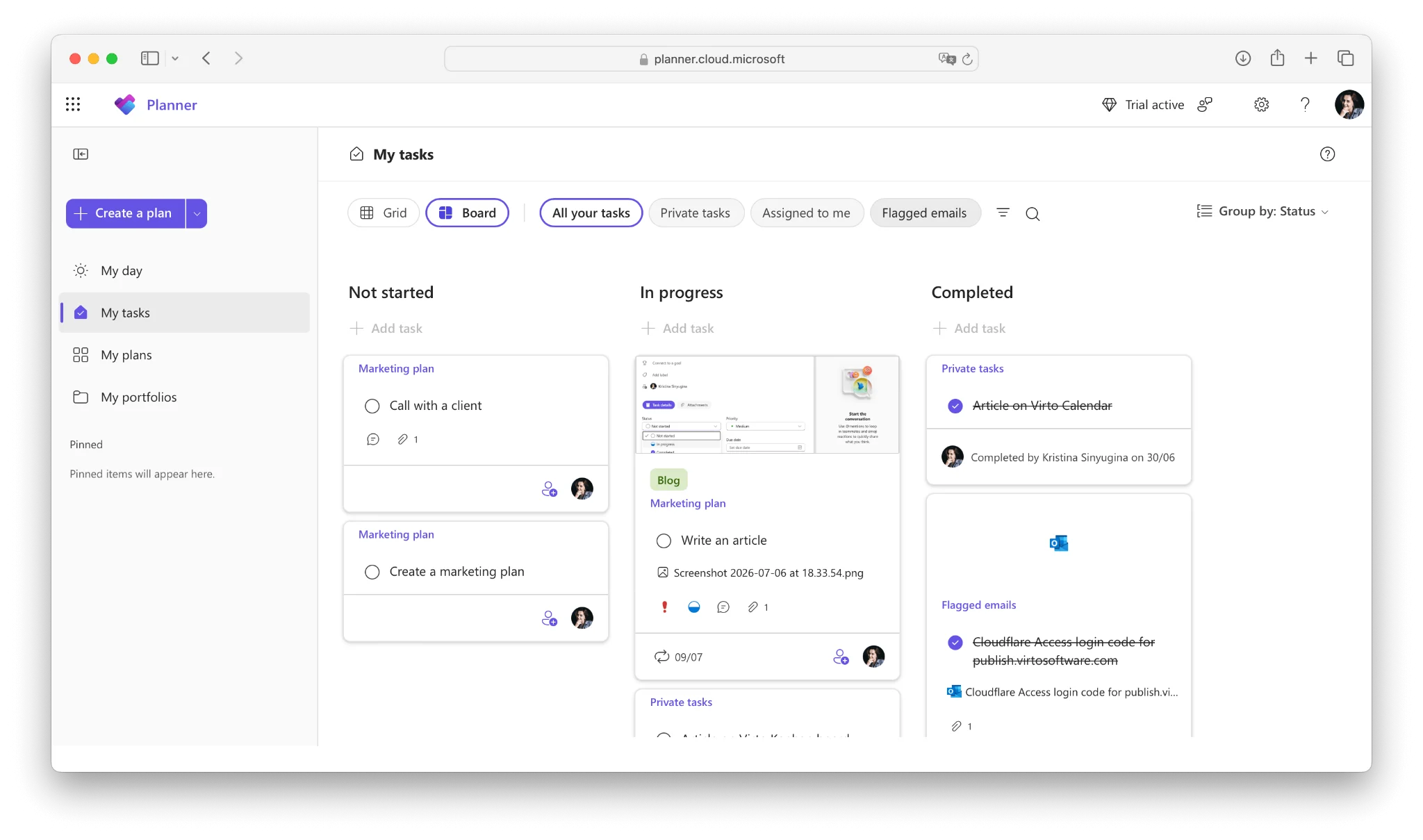Click the Safari address bar

(711, 59)
